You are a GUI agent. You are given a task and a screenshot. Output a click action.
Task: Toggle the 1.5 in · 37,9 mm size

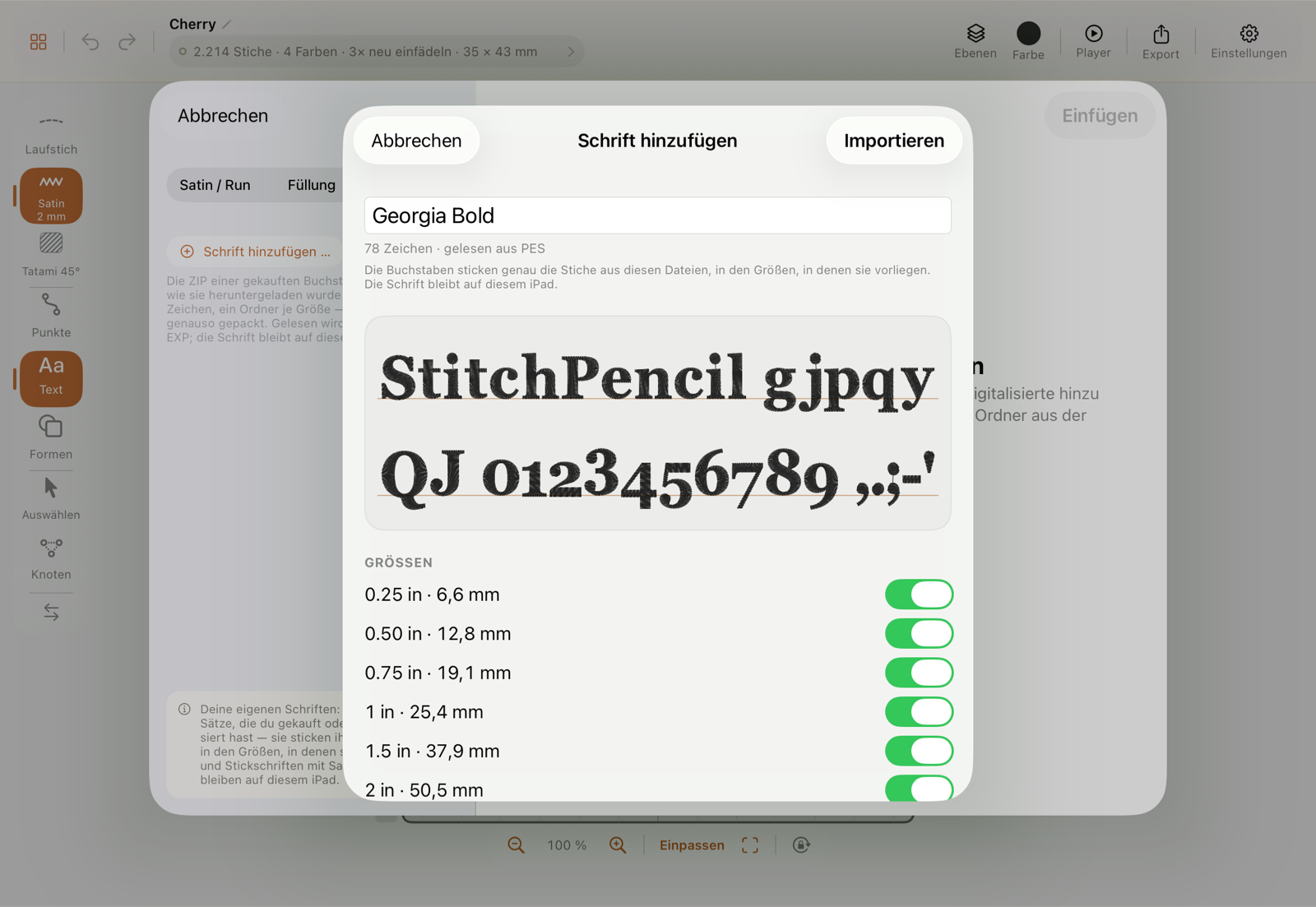pyautogui.click(x=919, y=751)
